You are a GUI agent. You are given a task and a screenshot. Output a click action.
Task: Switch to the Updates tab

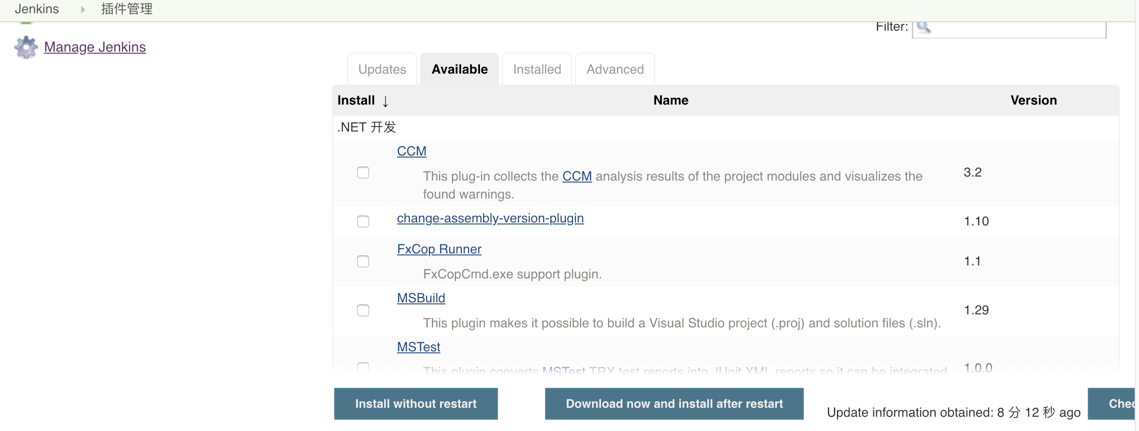pos(382,69)
